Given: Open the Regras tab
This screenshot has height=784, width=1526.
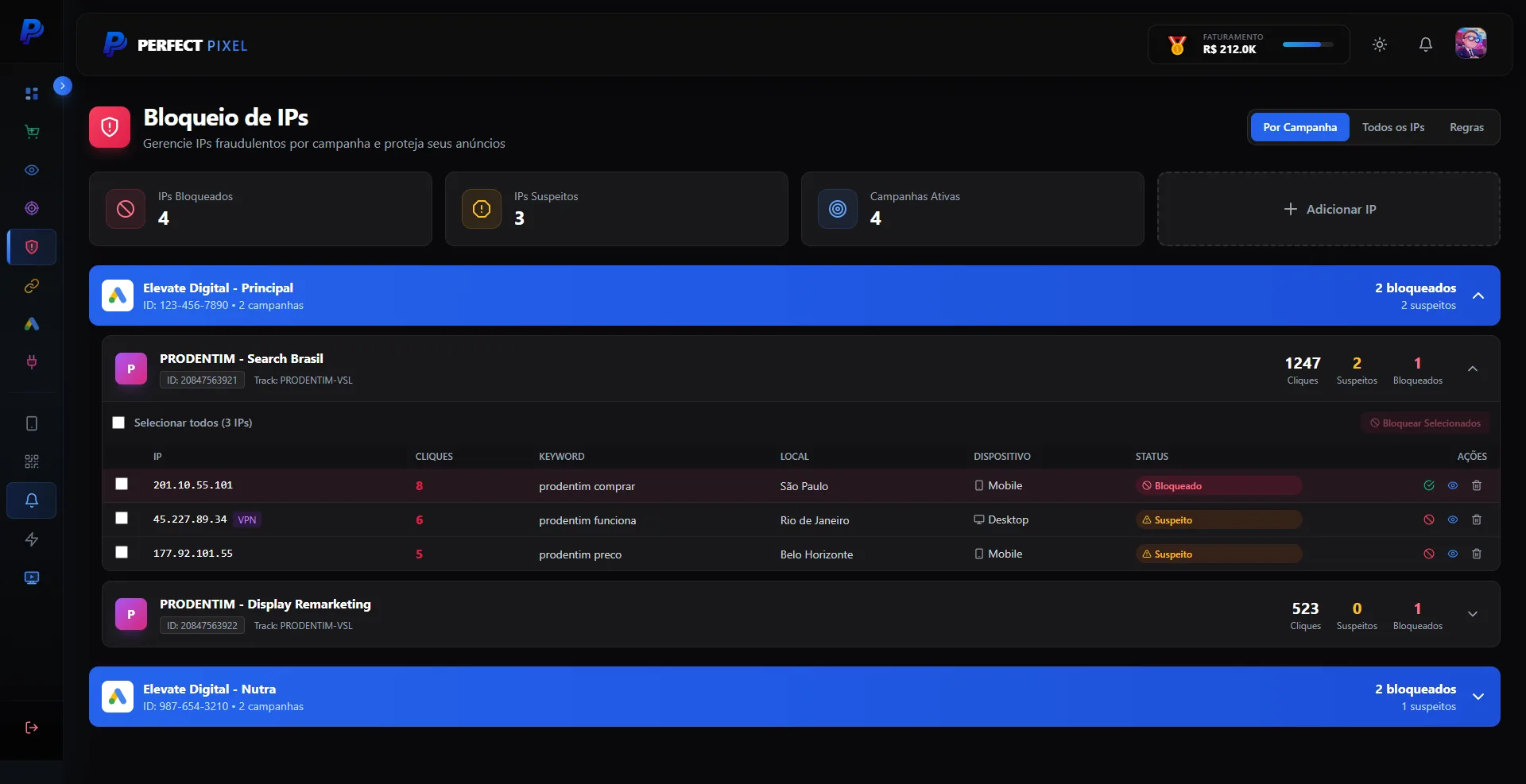Looking at the screenshot, I should click(x=1466, y=127).
